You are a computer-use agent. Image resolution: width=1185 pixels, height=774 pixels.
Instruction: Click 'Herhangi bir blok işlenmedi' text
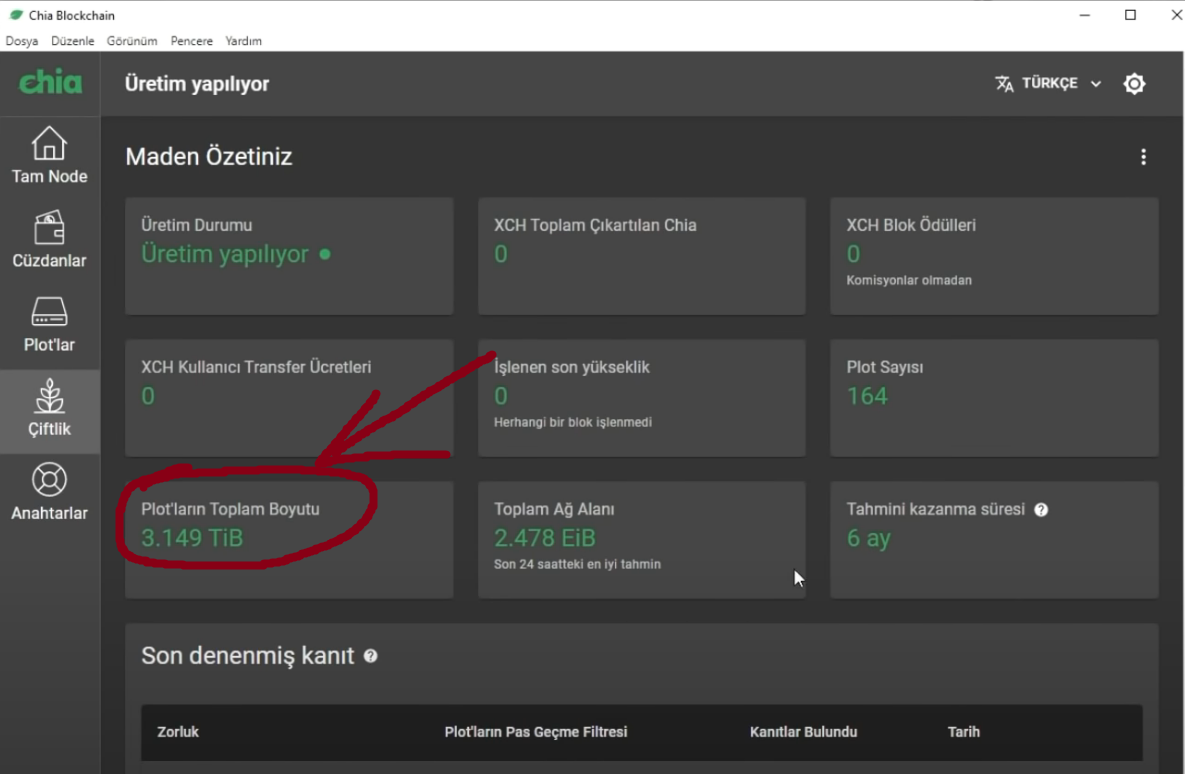click(x=572, y=423)
